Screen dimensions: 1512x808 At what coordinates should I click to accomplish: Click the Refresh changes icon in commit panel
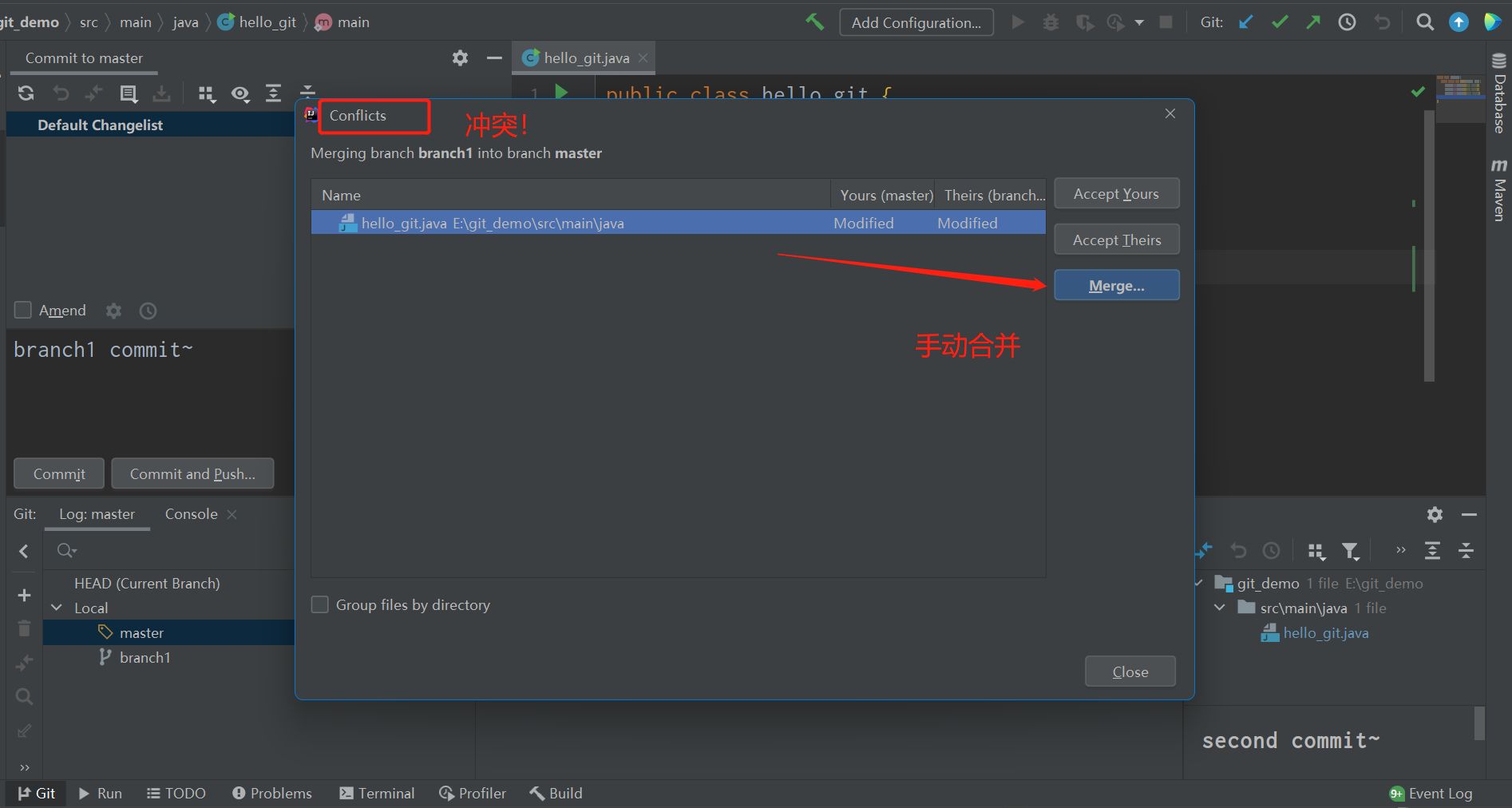tap(26, 93)
